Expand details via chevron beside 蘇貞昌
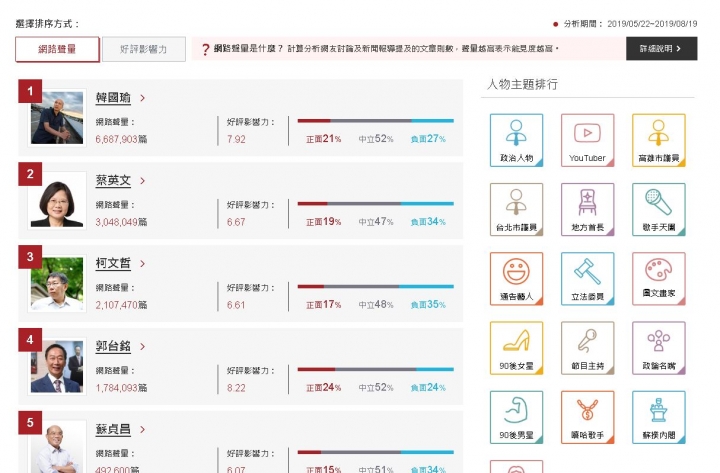 pos(142,429)
